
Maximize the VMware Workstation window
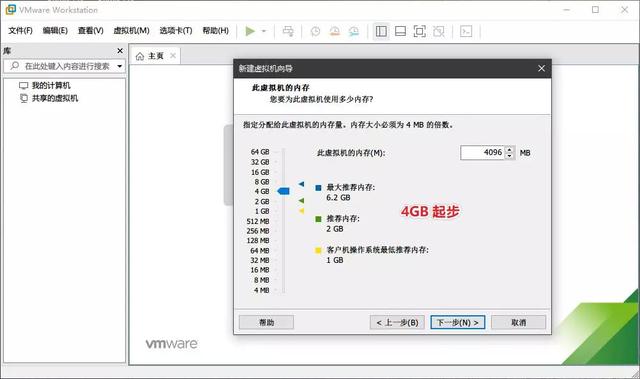(x=596, y=9)
